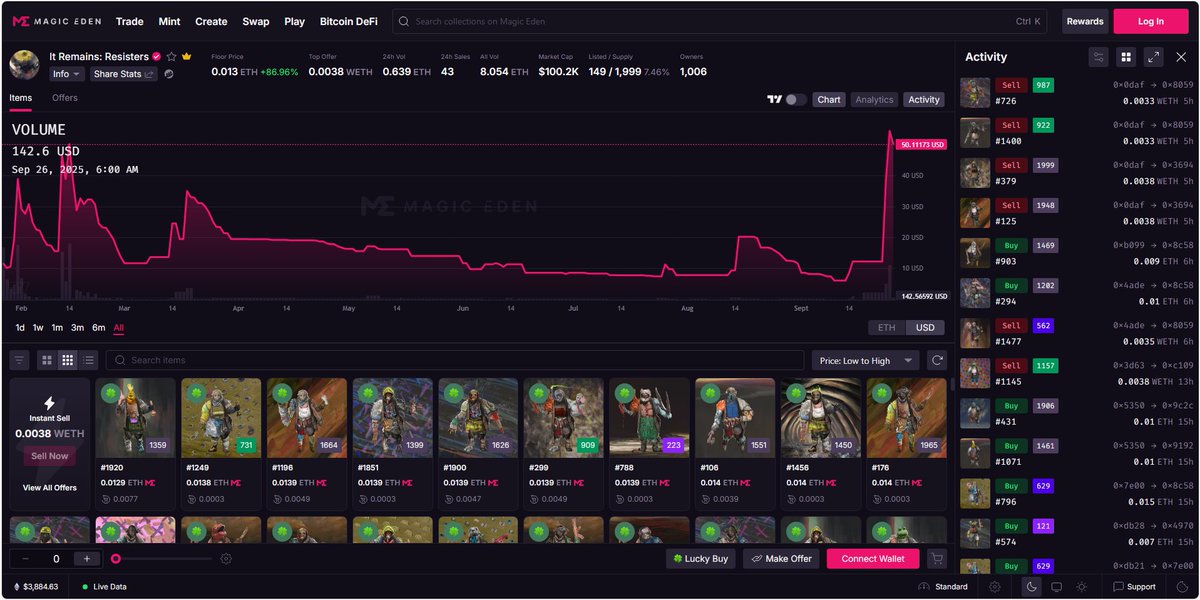
Task: Open the sweep slider settings gear
Action: point(226,559)
